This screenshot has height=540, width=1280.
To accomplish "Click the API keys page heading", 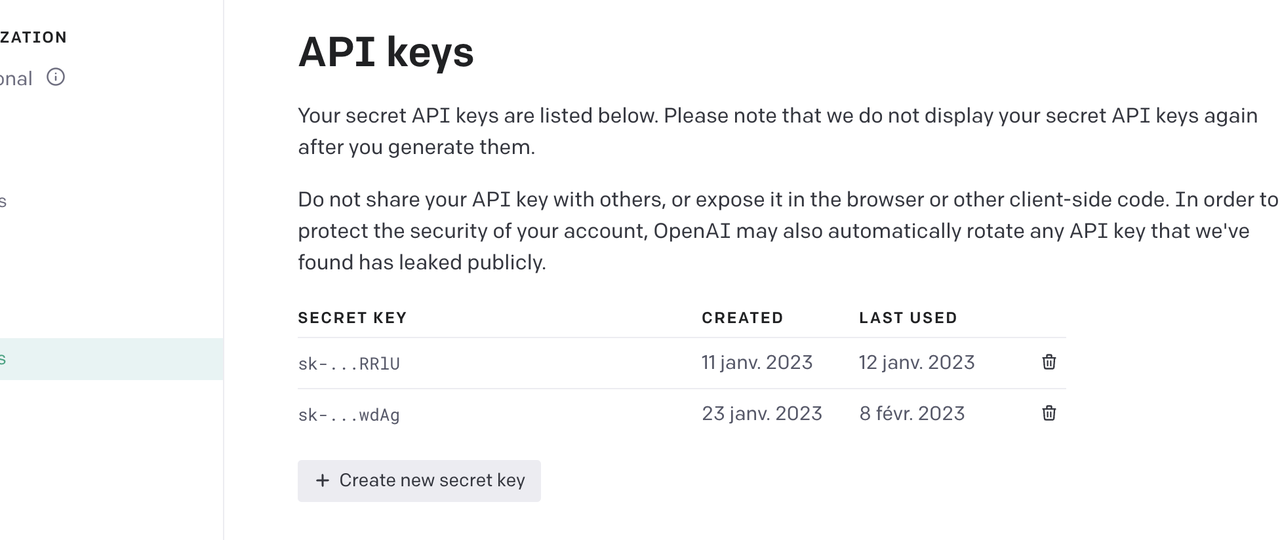I will [386, 52].
